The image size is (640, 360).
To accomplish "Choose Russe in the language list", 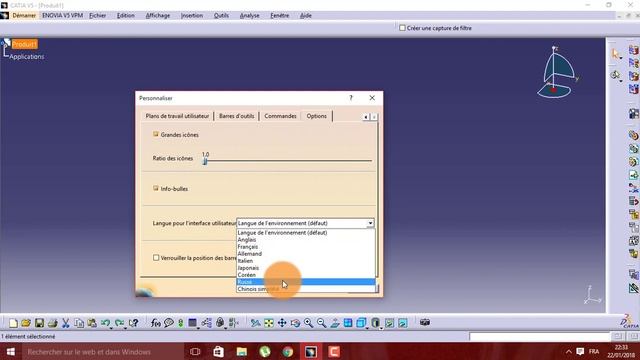I will 305,282.
